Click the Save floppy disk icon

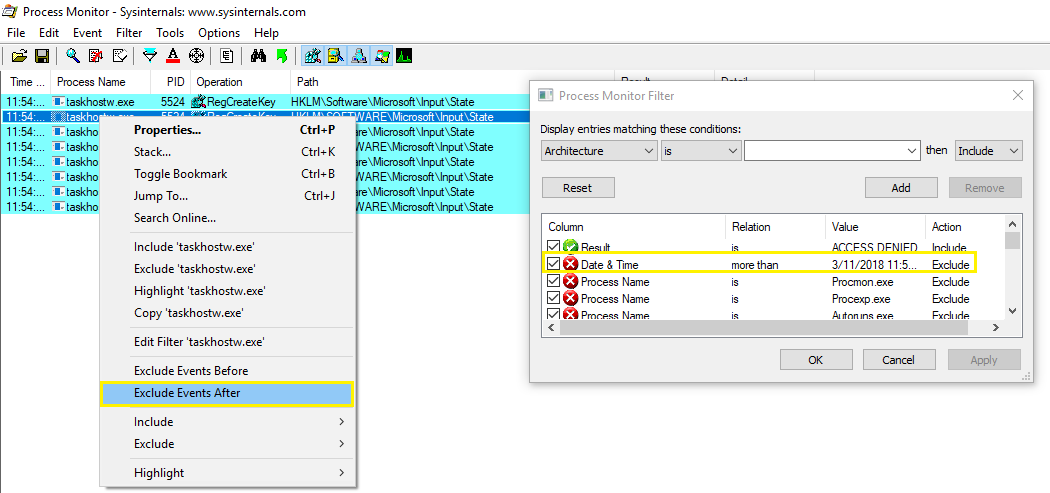point(42,56)
